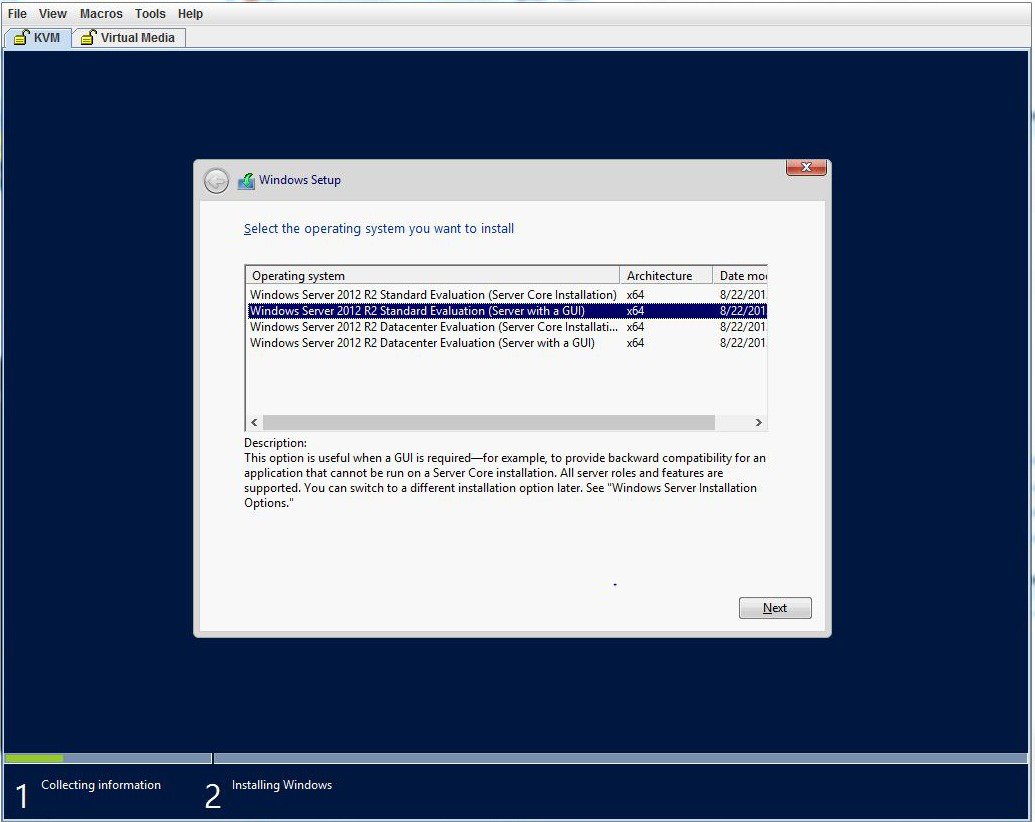Viewport: 1035px width, 822px height.
Task: Click the horizontal scrollbar thumb in OS list
Action: (488, 423)
